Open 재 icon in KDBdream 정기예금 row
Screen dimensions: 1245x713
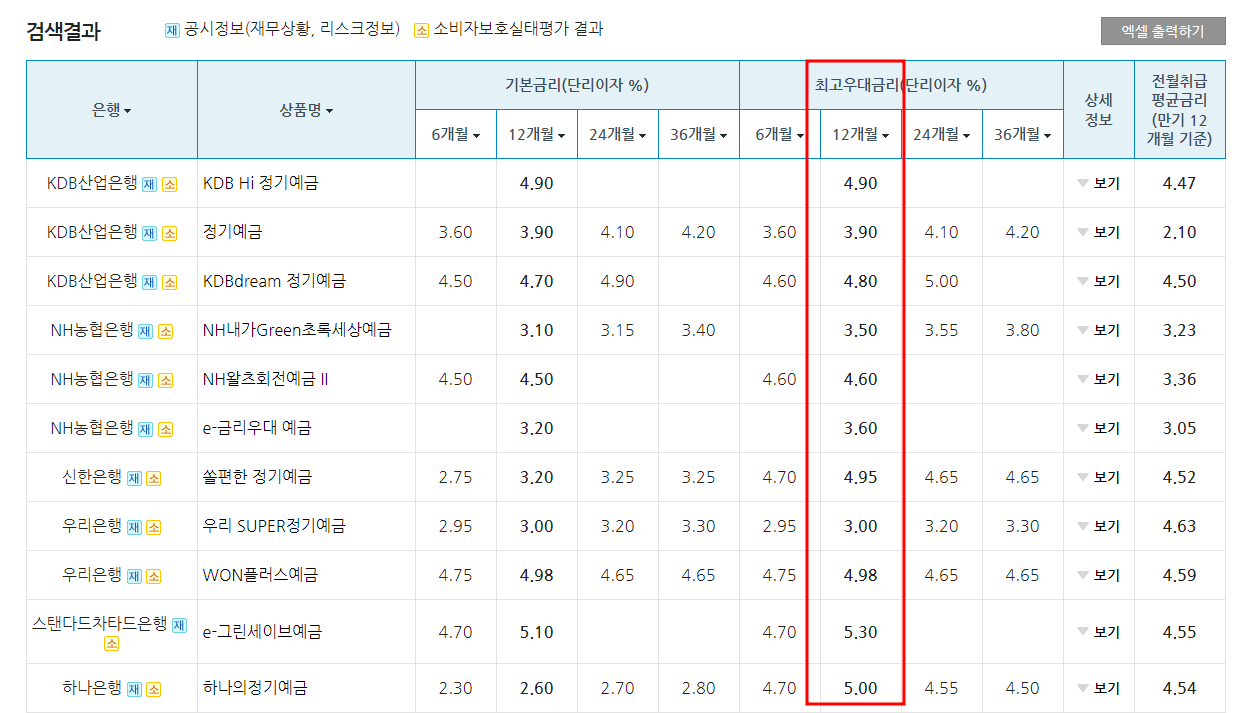click(x=149, y=282)
